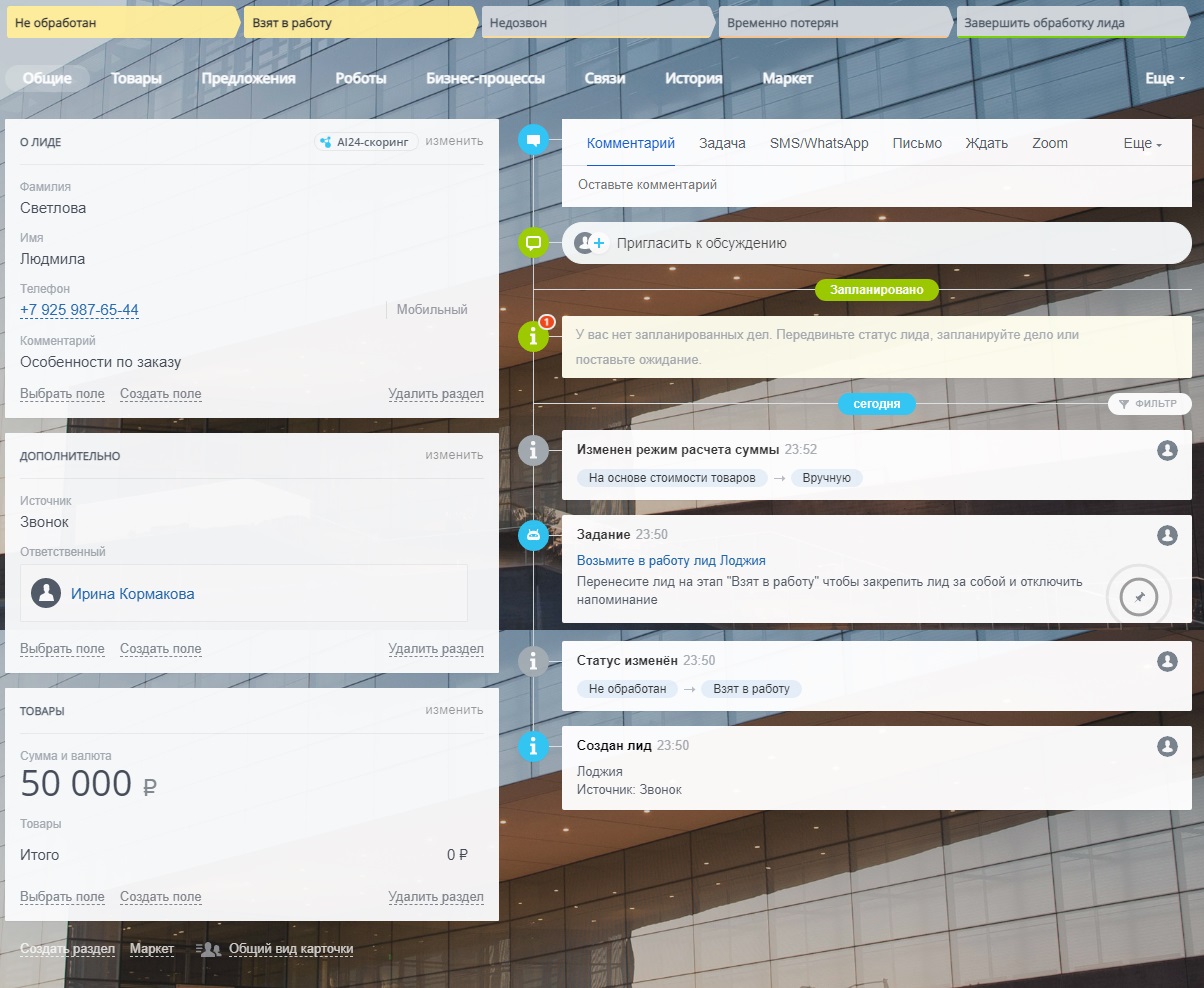Click the add-person icon next to invite text
Viewport: 1204px width, 988px height.
pos(590,243)
